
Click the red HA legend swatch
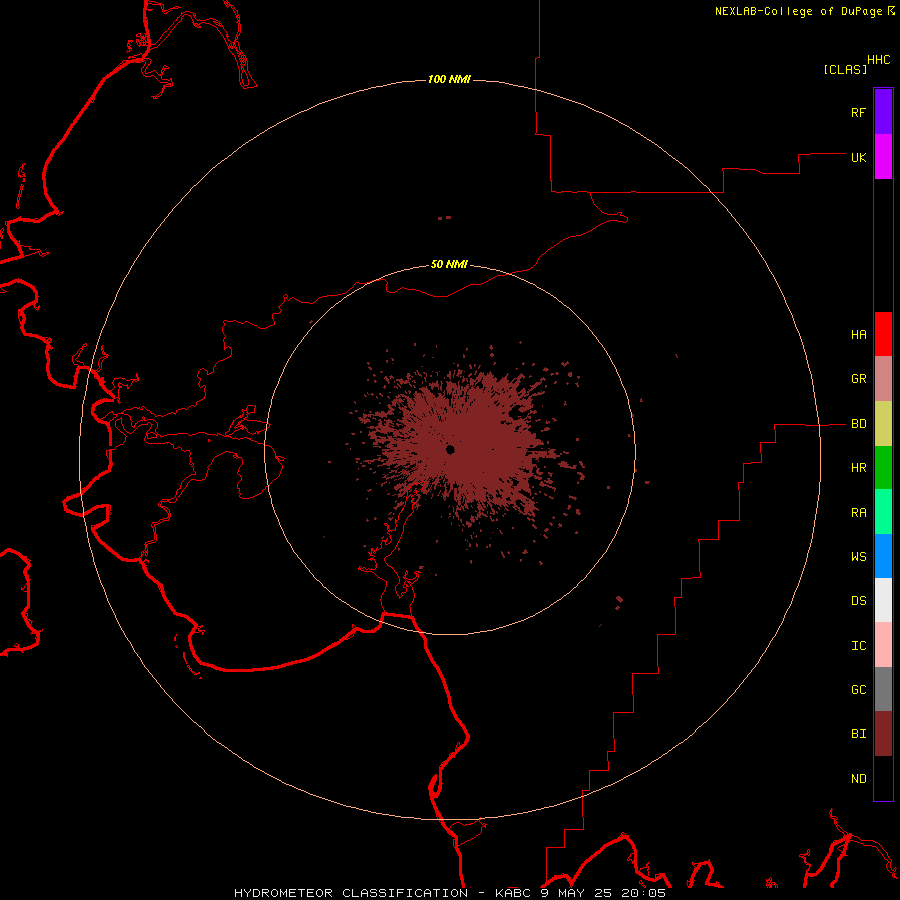click(883, 334)
